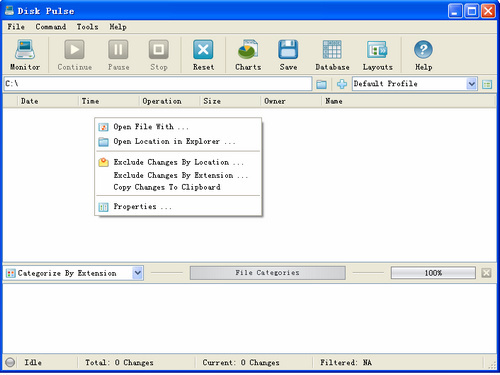Open profile options icon right of Default Profile

coord(487,84)
